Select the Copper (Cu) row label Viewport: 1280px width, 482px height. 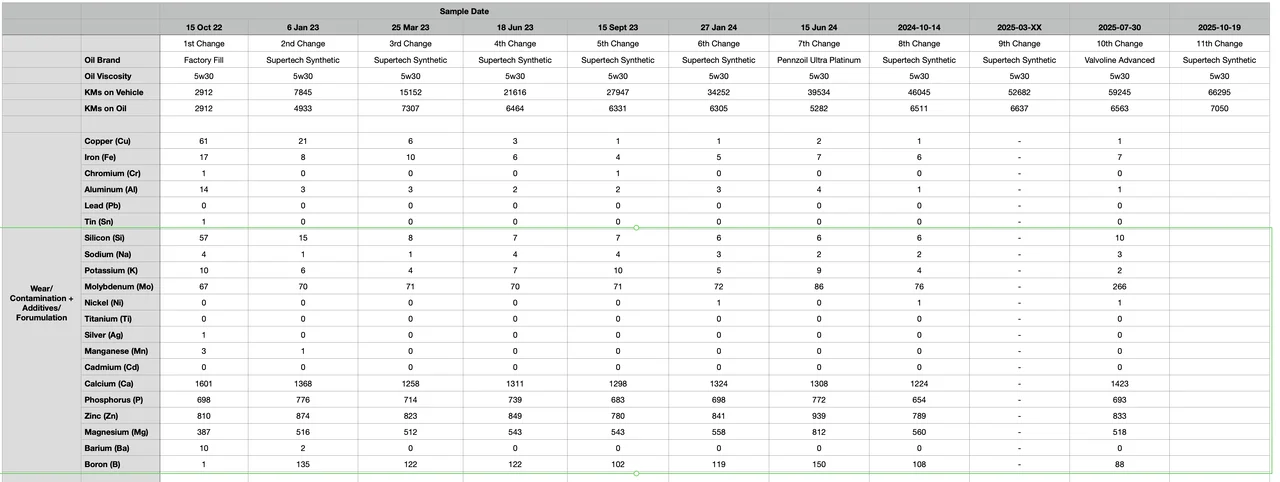pos(108,141)
